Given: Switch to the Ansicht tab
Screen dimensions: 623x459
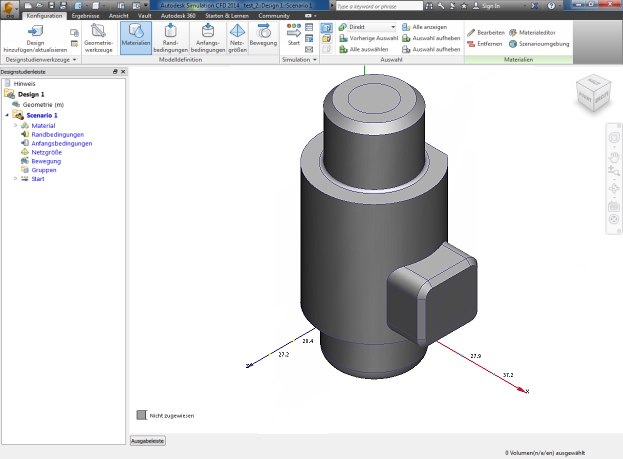Looking at the screenshot, I should point(118,16).
